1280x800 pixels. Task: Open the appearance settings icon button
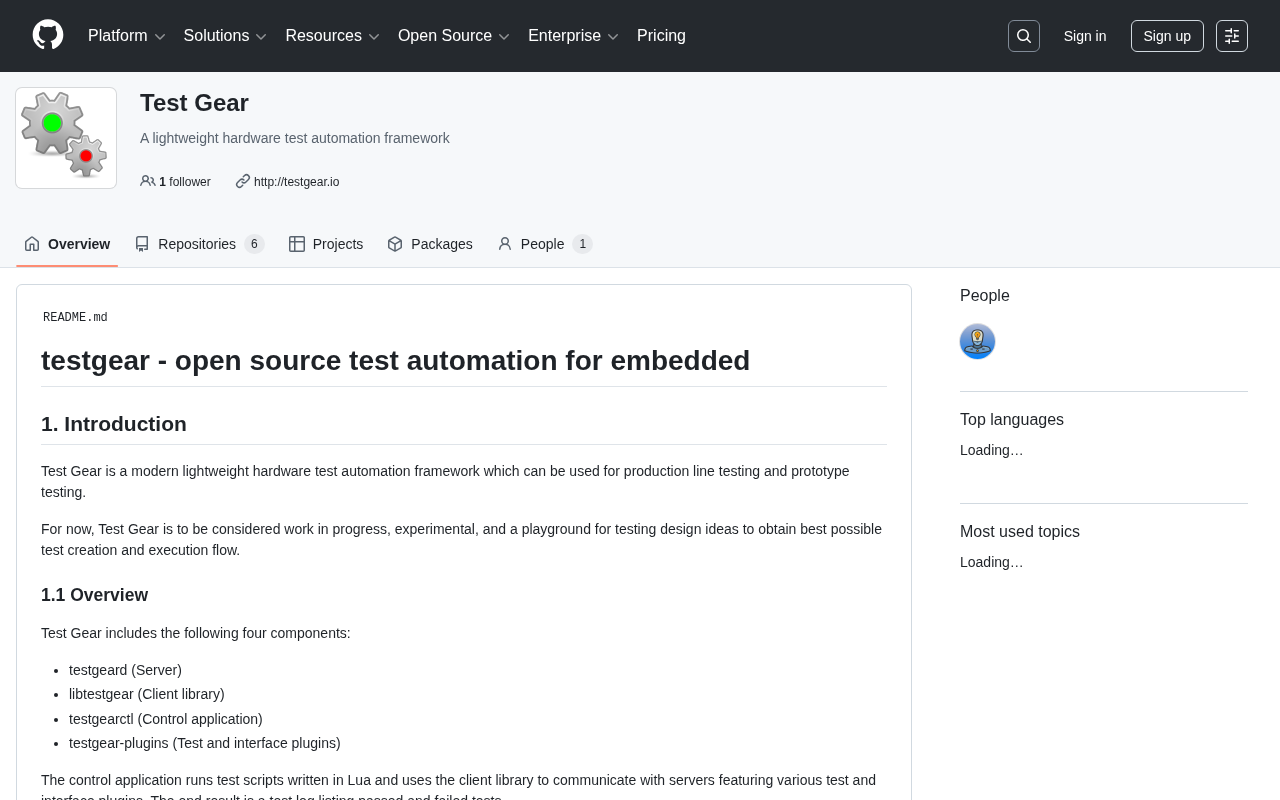[1232, 36]
